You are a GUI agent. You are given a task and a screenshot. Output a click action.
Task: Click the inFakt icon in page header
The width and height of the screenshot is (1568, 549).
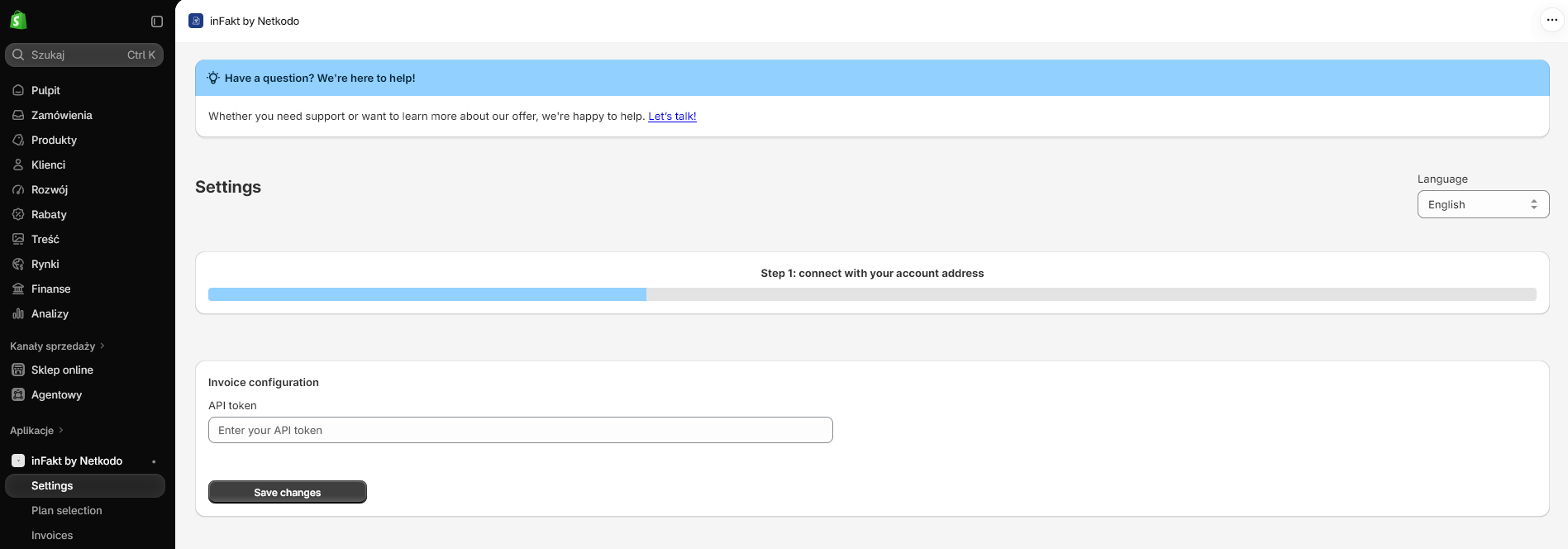196,21
